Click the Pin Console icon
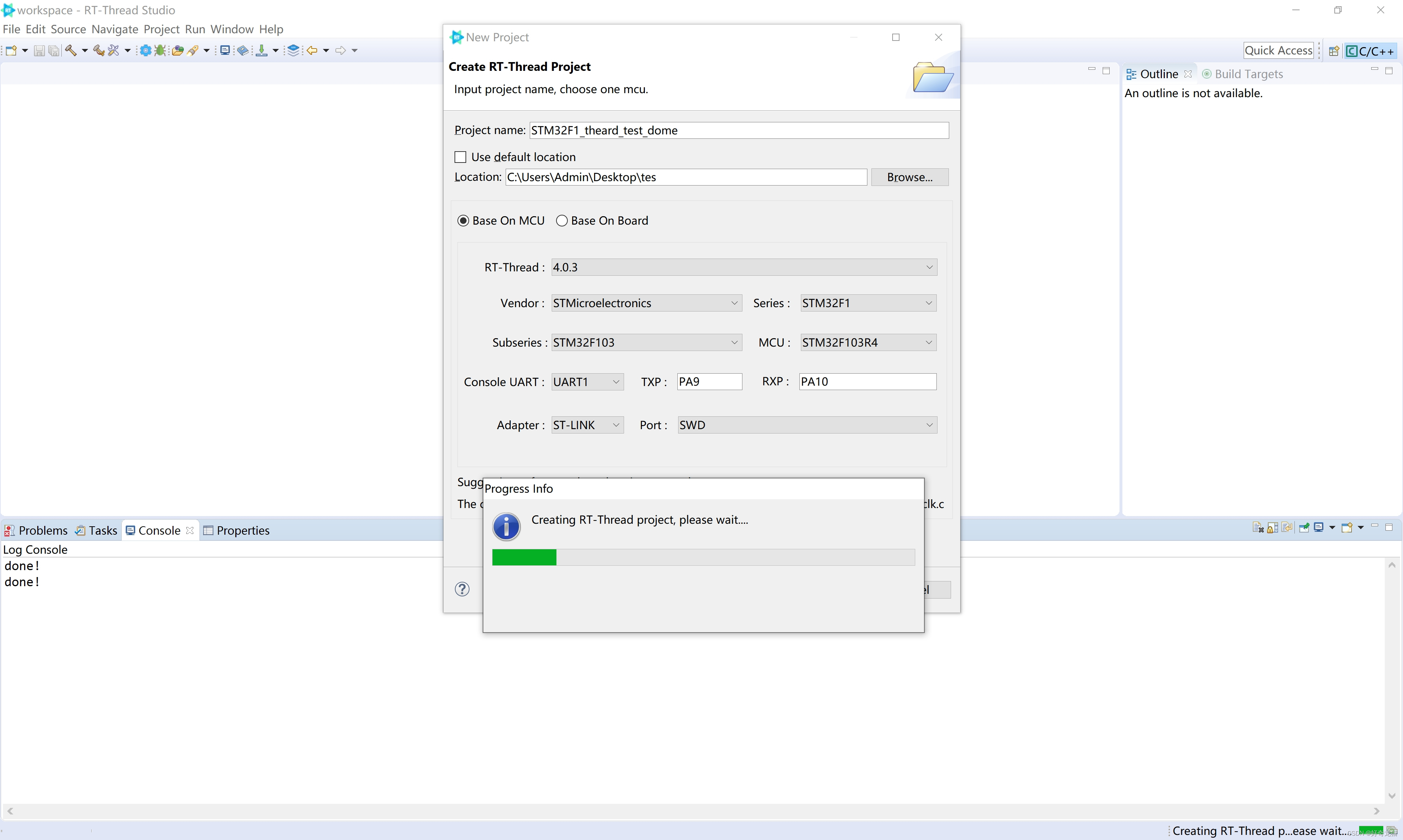Screen dimensions: 1403x840 coord(1304,527)
